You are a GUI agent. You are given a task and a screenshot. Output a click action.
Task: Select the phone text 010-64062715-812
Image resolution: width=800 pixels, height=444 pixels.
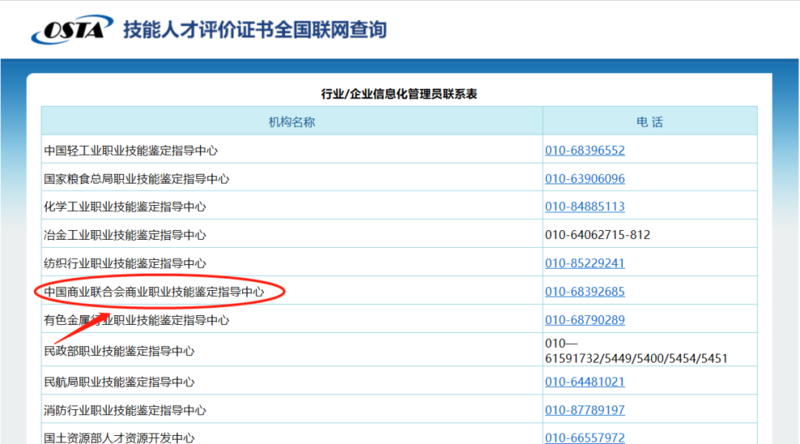pyautogui.click(x=597, y=235)
